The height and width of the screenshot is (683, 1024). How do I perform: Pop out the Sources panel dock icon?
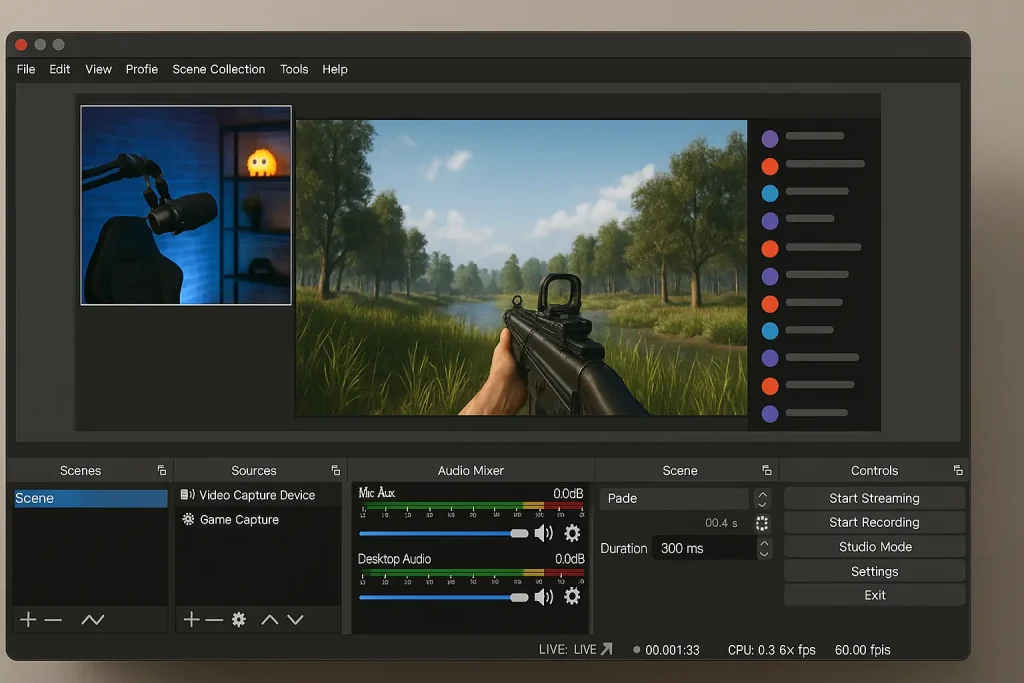tap(336, 470)
